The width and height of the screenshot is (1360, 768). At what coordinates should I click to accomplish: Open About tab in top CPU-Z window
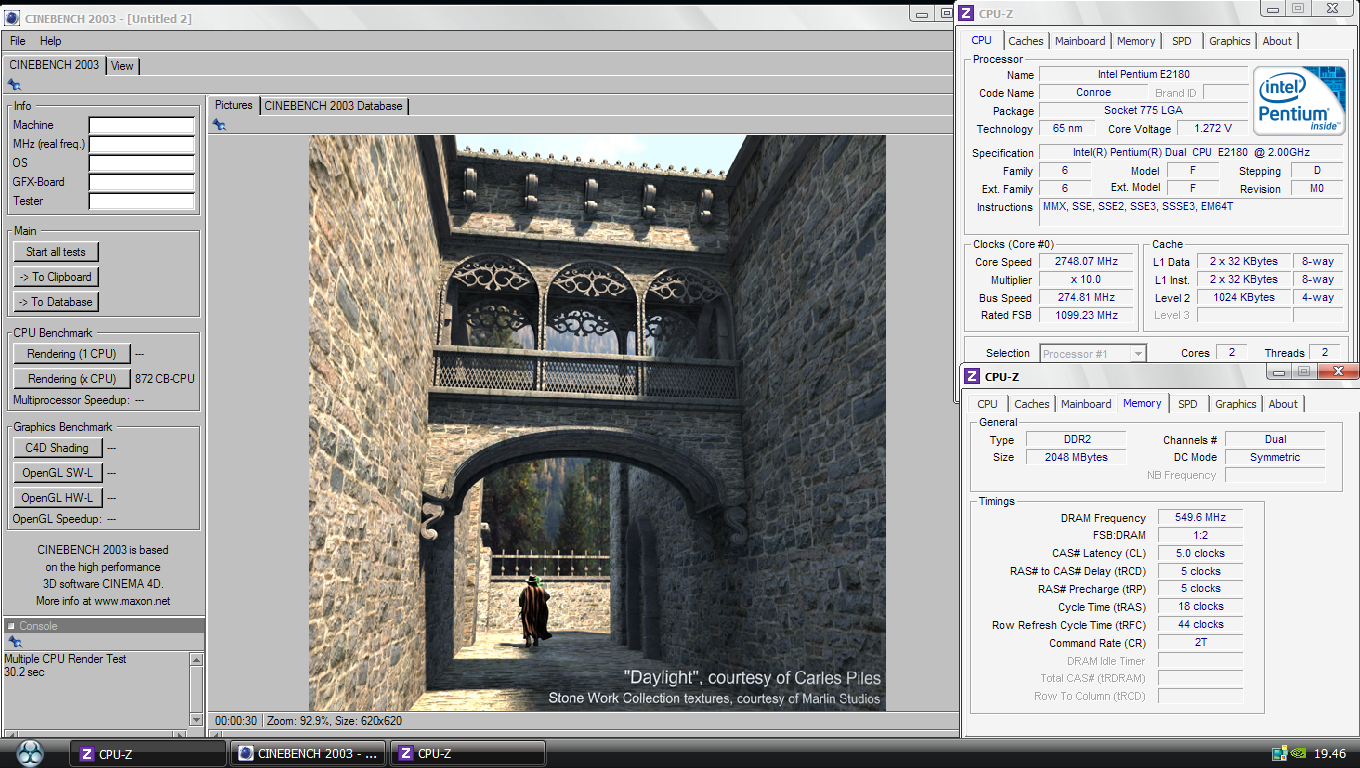click(x=1277, y=41)
